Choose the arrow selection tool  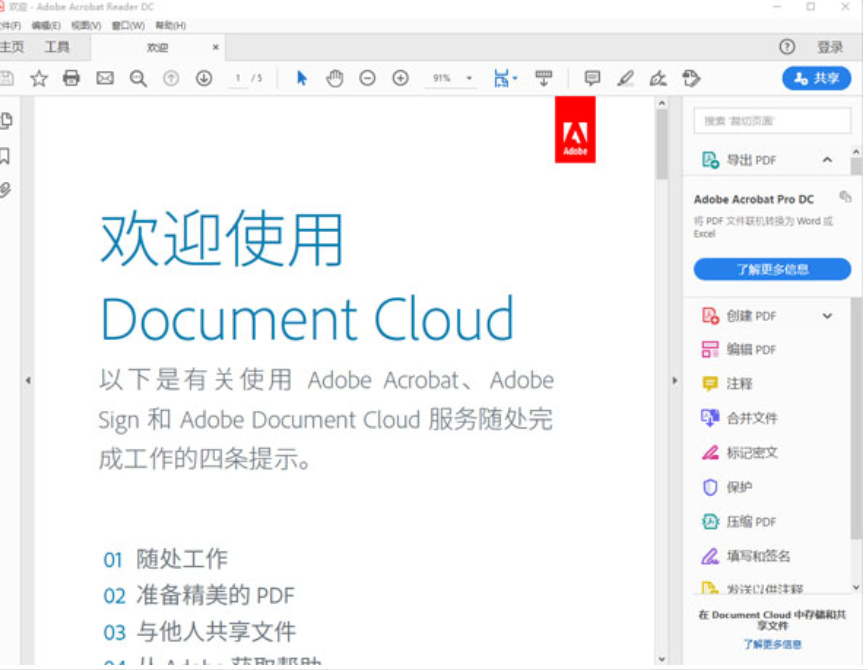coord(302,78)
